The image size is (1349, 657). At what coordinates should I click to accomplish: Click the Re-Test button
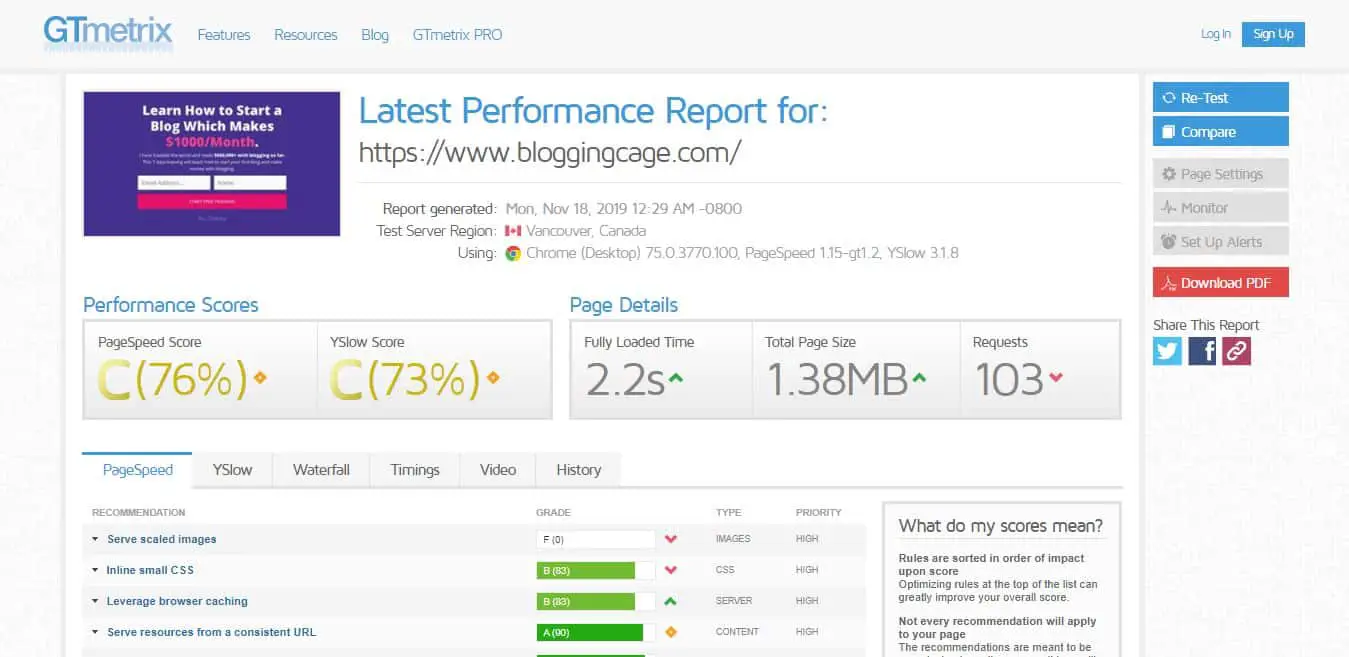[x=1220, y=97]
